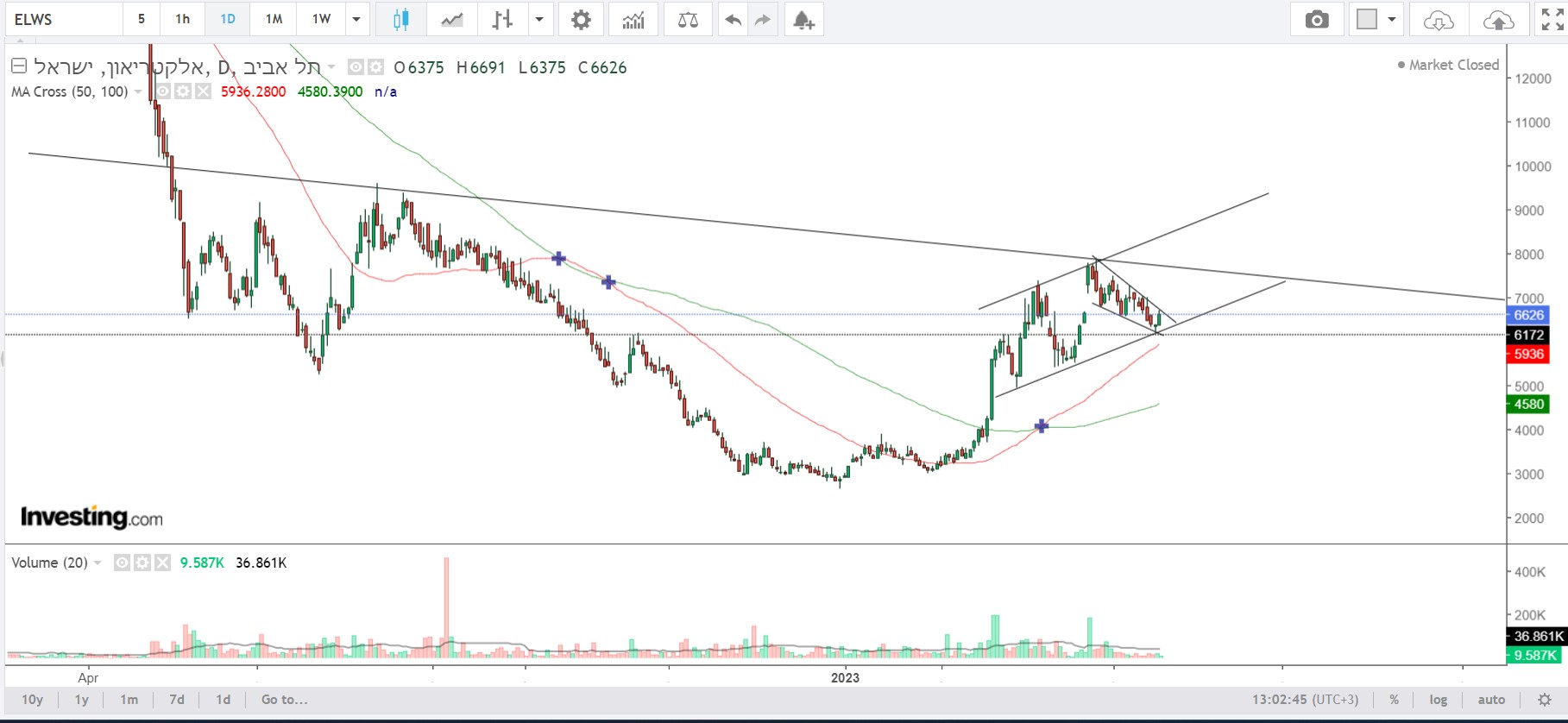Save the chart layout to cloud
Image resolution: width=1568 pixels, height=723 pixels.
(1498, 20)
